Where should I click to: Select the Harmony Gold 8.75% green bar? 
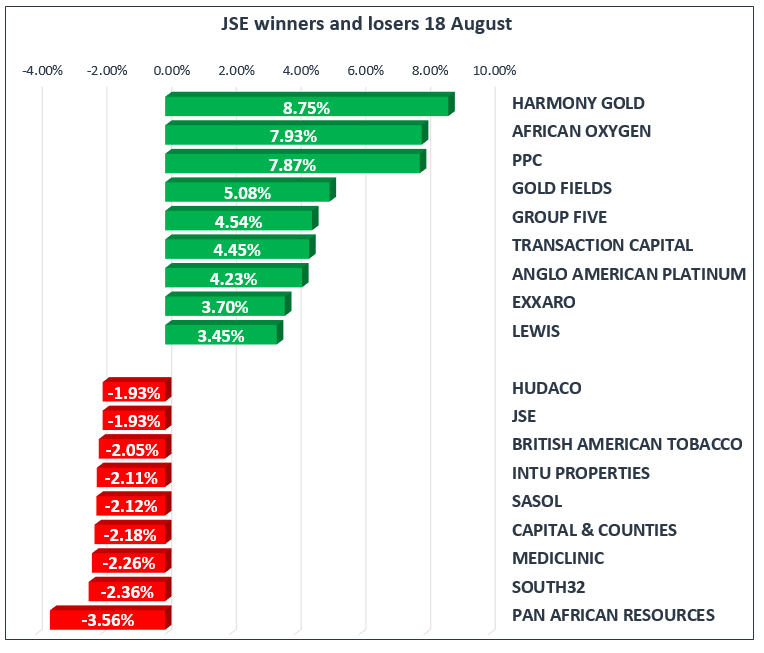coord(308,106)
